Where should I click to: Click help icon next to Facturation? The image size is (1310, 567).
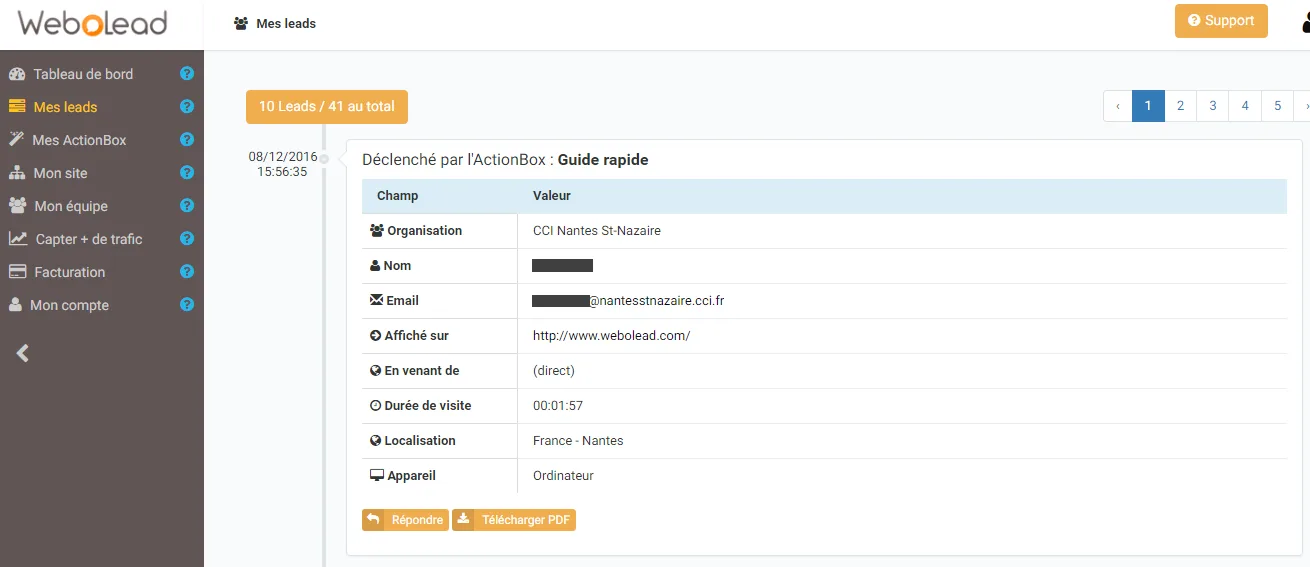click(186, 272)
